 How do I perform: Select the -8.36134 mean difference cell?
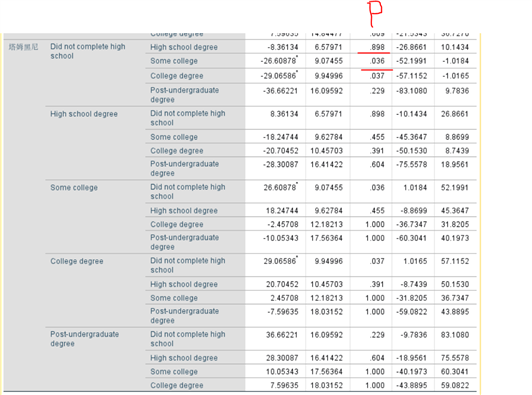tap(283, 47)
